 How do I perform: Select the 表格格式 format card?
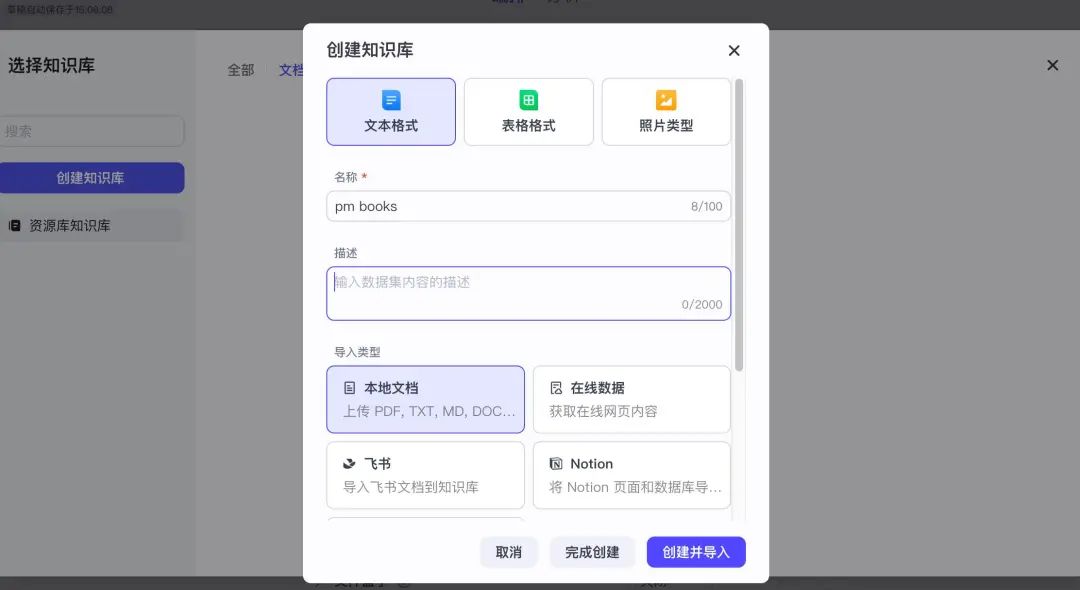tap(528, 111)
